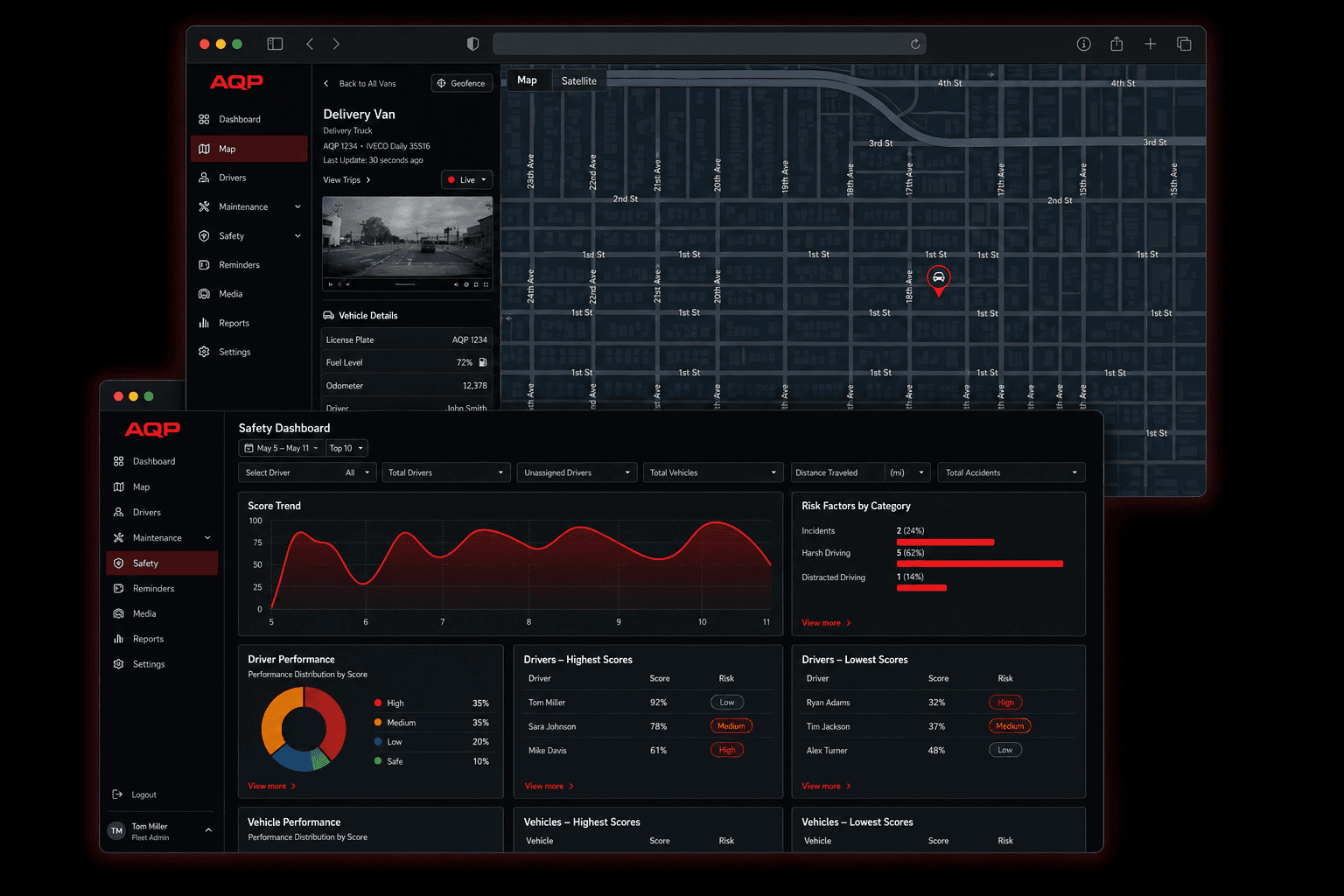Open the Live dropdown
This screenshot has height=896, width=1344.
click(x=466, y=180)
